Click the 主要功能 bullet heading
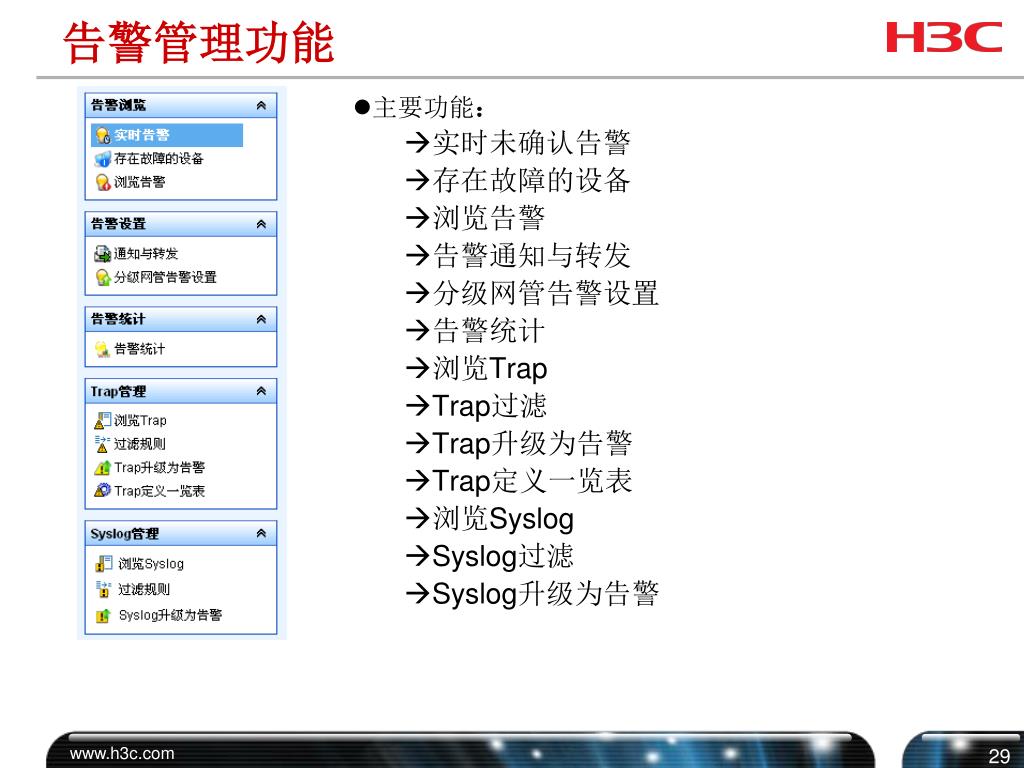This screenshot has width=1024, height=768. (x=428, y=108)
